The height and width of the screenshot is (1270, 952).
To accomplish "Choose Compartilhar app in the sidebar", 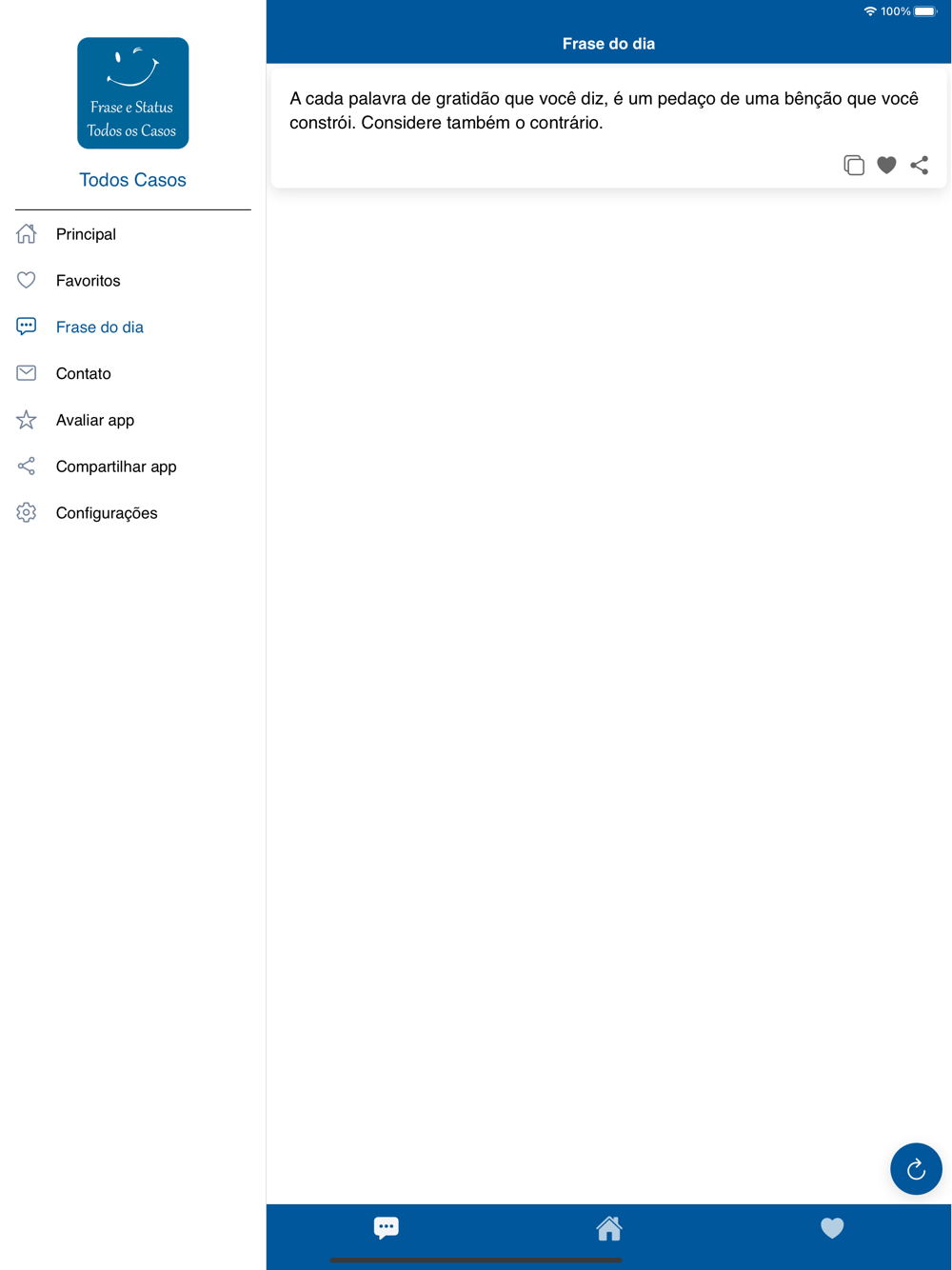I will coord(116,466).
